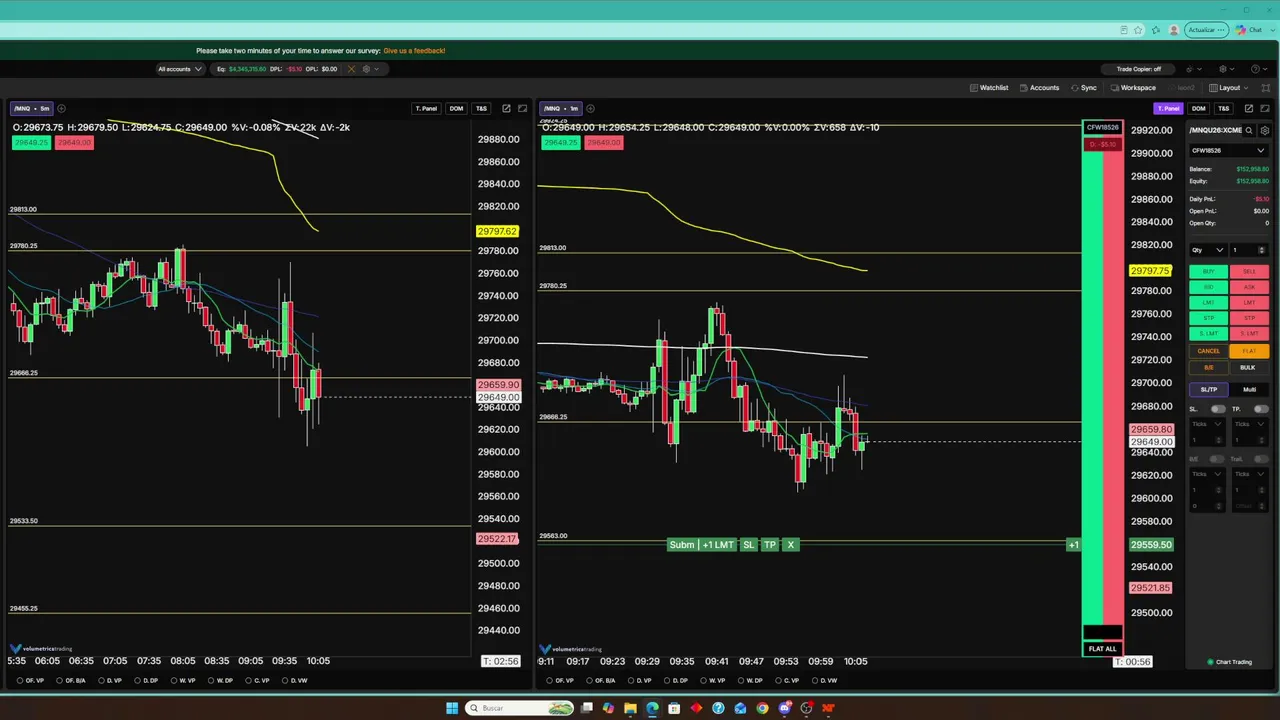Switch to Multi tab
Viewport: 1280px width, 720px height.
pyautogui.click(x=1249, y=390)
